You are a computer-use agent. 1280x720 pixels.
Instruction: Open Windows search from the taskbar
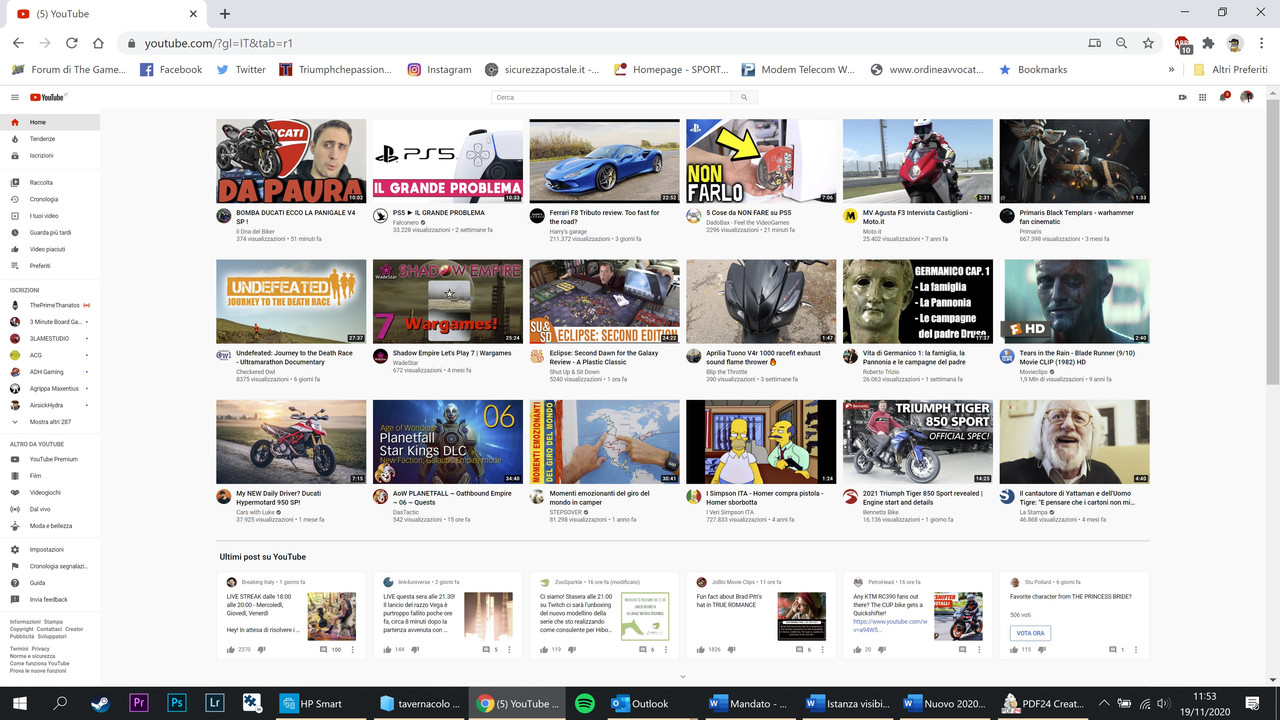[x=60, y=703]
